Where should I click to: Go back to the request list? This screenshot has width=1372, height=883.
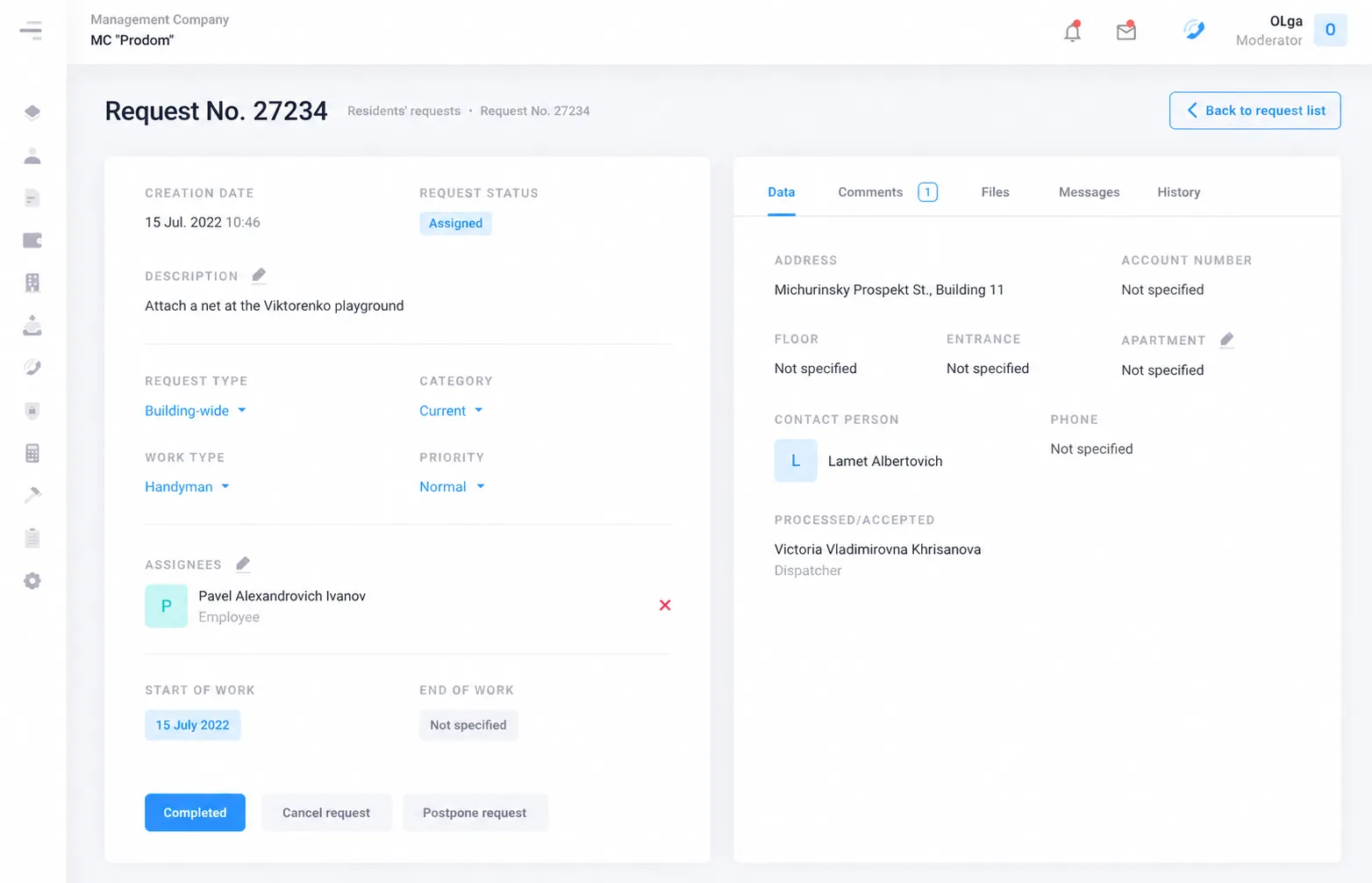tap(1254, 111)
